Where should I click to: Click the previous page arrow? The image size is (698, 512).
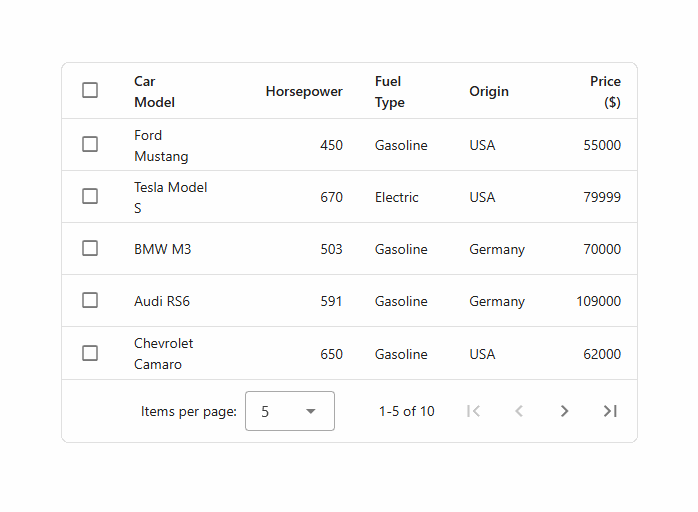519,411
